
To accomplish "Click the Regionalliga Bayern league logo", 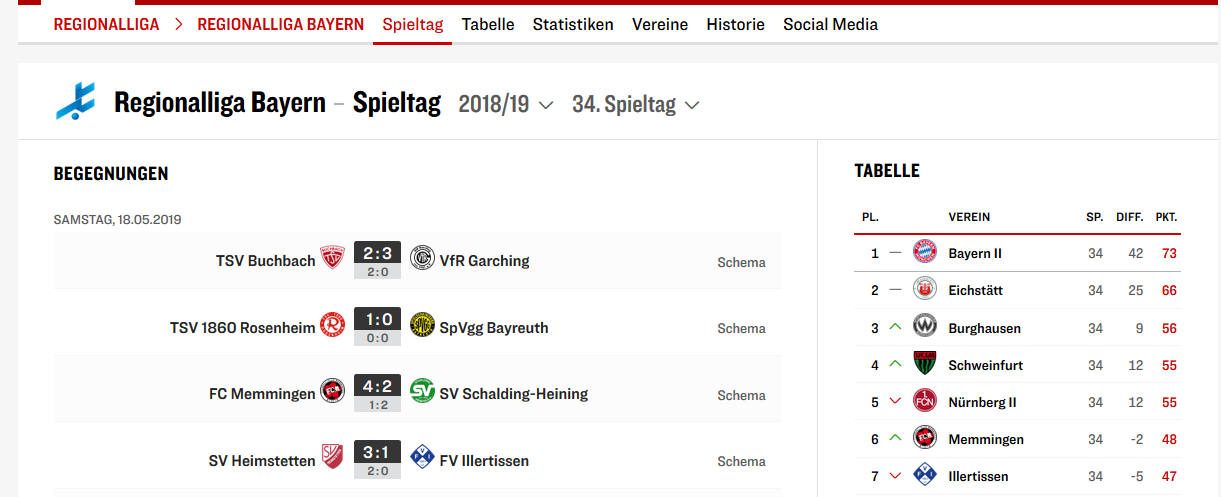I will pyautogui.click(x=76, y=102).
